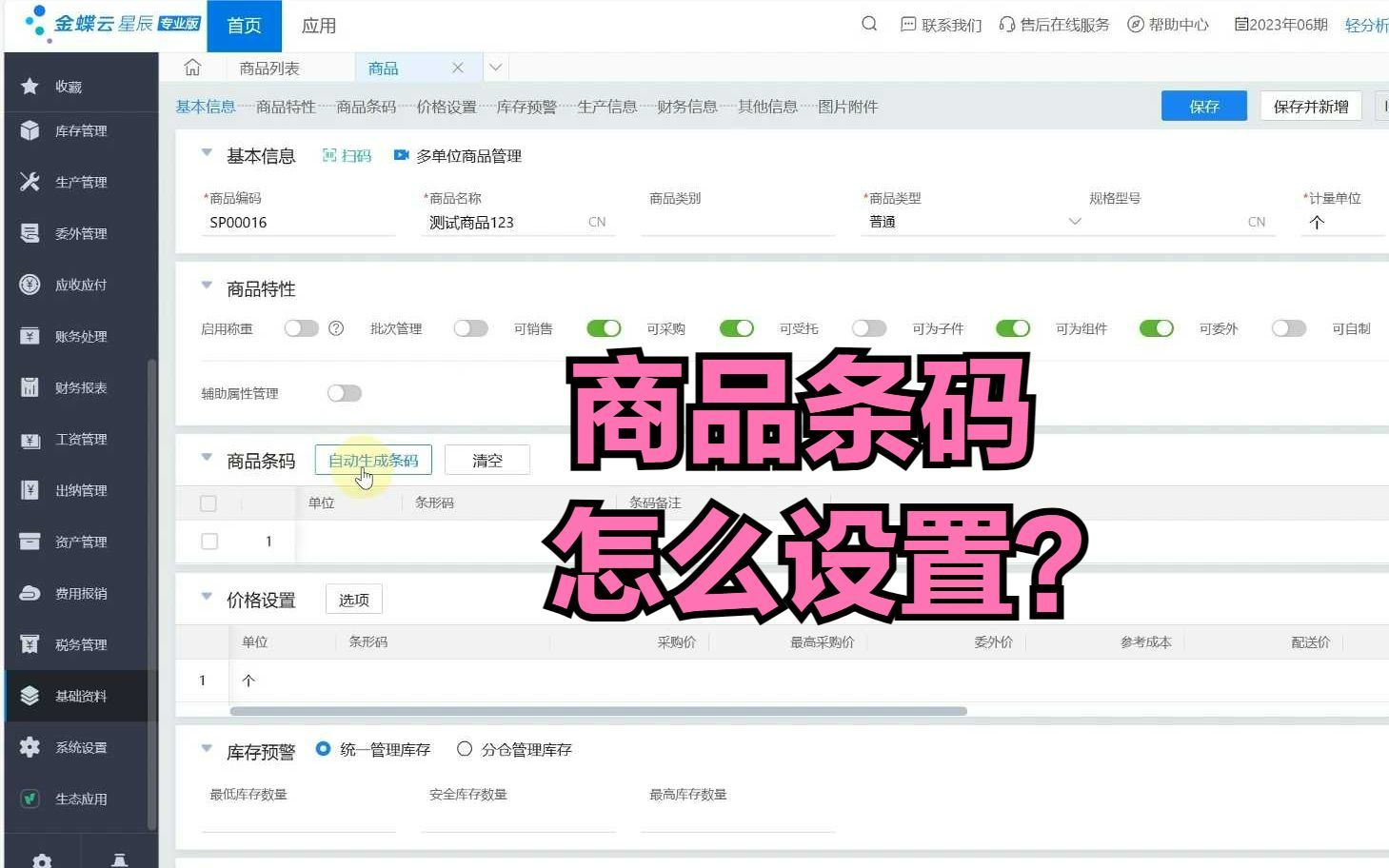The height and width of the screenshot is (868, 1389).
Task: Select the 基础资料 sidebar module
Action: pos(81,696)
